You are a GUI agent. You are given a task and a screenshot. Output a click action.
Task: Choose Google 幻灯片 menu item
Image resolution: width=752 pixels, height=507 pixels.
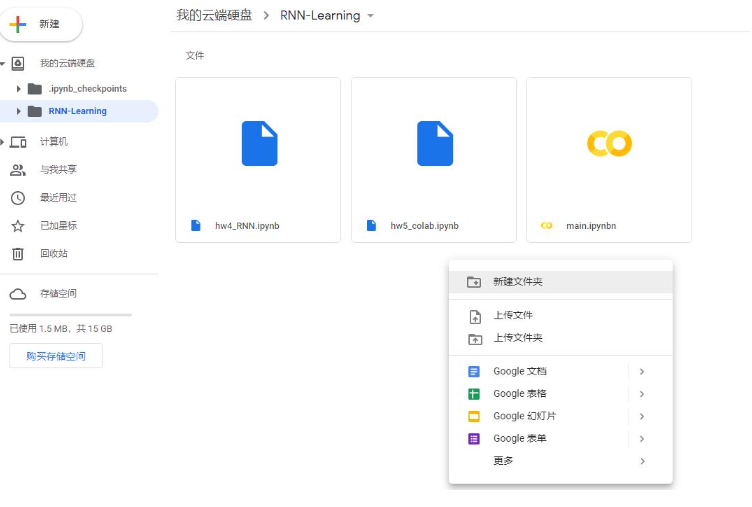tap(561, 416)
